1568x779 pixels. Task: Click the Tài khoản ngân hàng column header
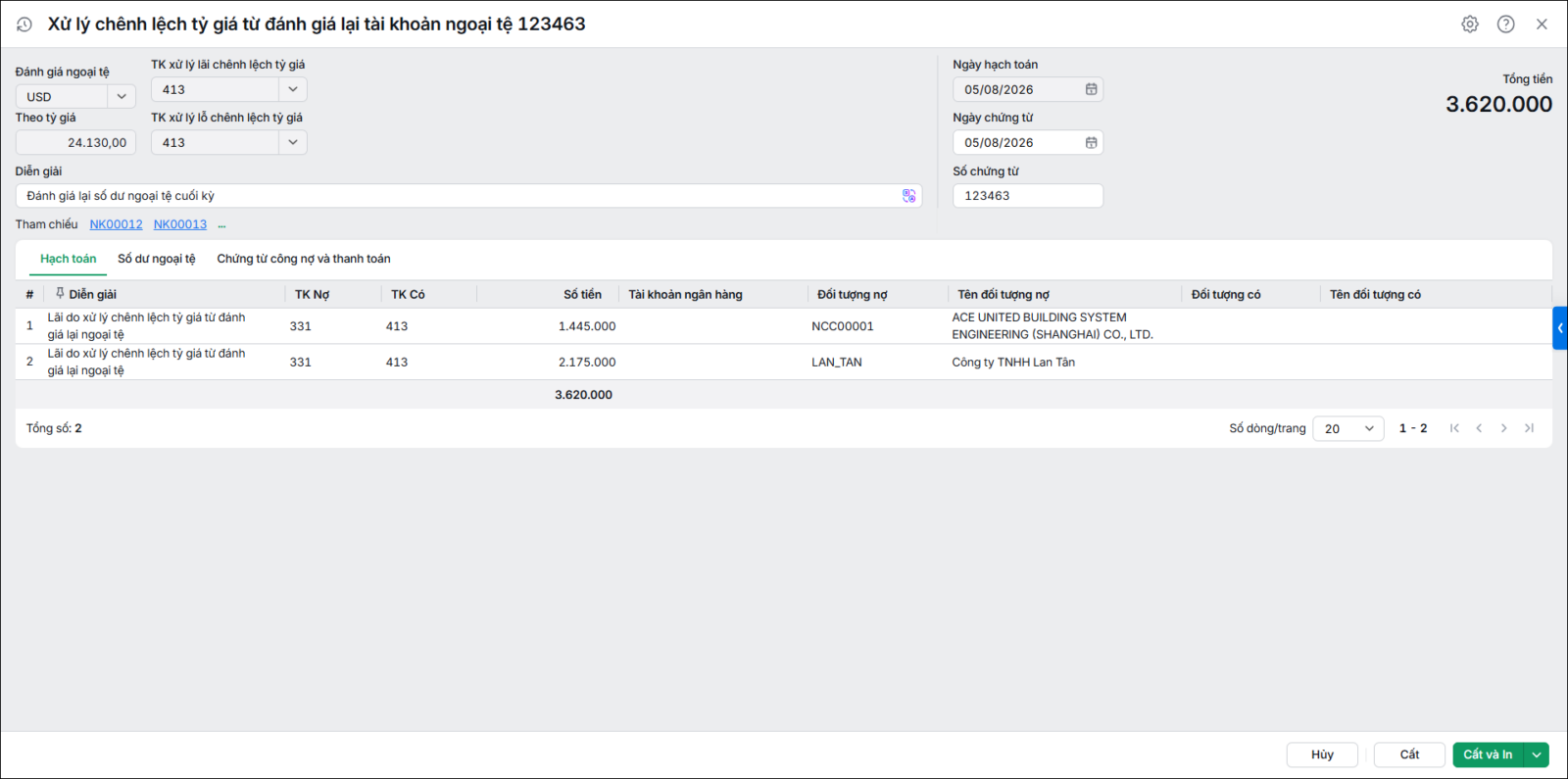click(x=685, y=294)
